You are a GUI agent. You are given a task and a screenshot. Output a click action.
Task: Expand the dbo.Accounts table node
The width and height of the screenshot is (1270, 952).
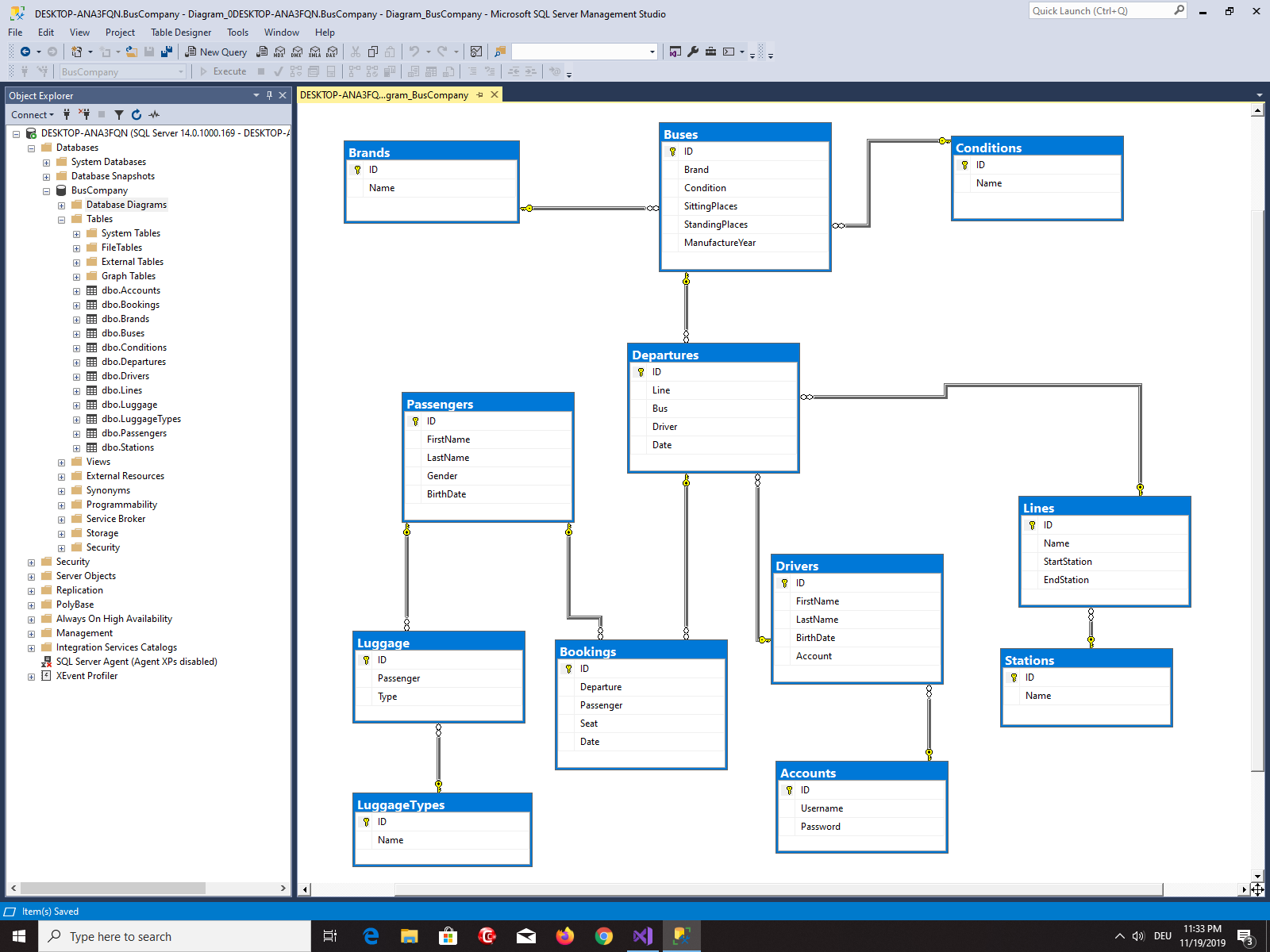(76, 290)
